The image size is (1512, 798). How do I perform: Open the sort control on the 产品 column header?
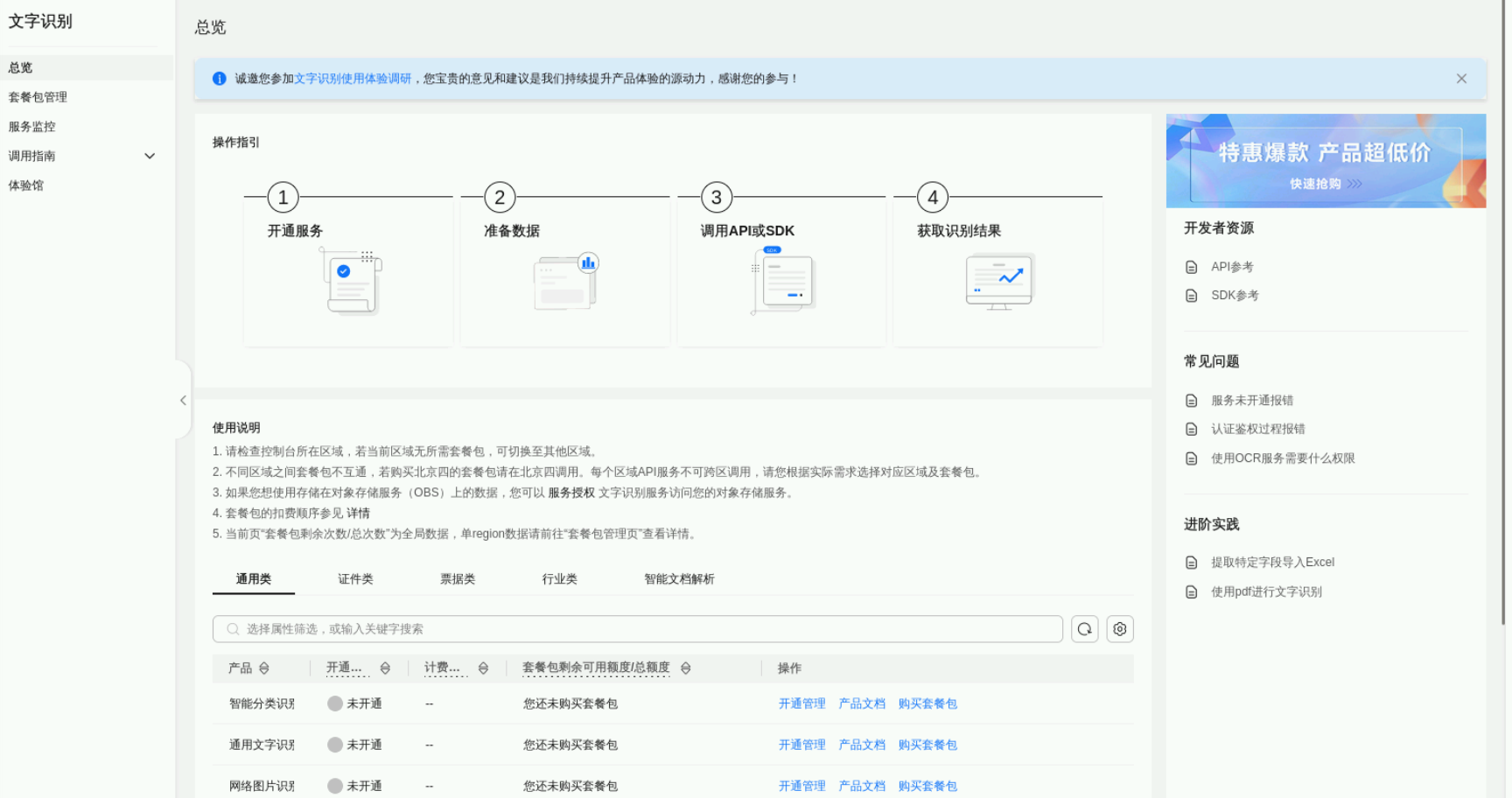[x=266, y=668]
